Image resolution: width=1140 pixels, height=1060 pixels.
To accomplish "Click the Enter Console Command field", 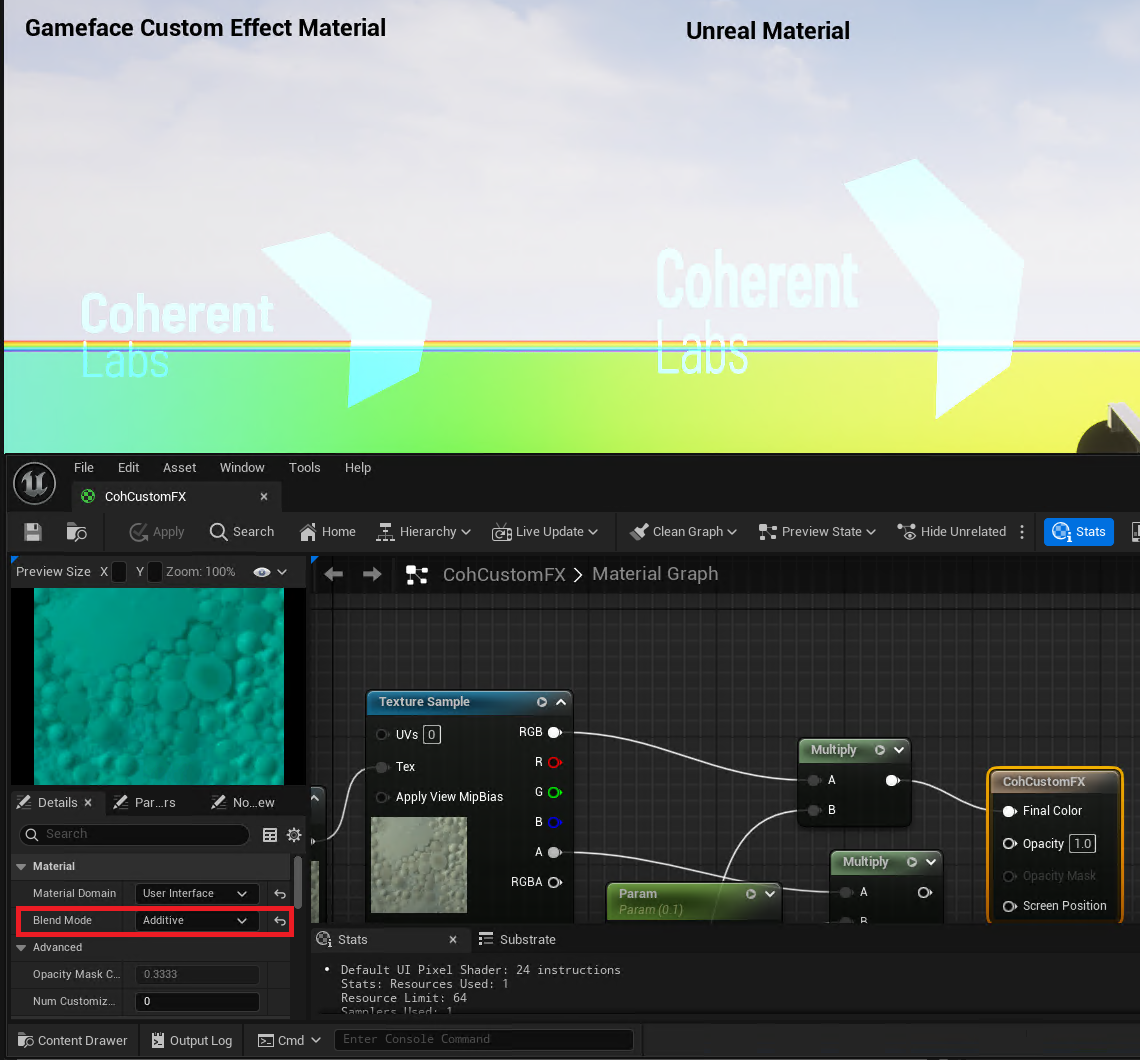I will coord(483,1040).
